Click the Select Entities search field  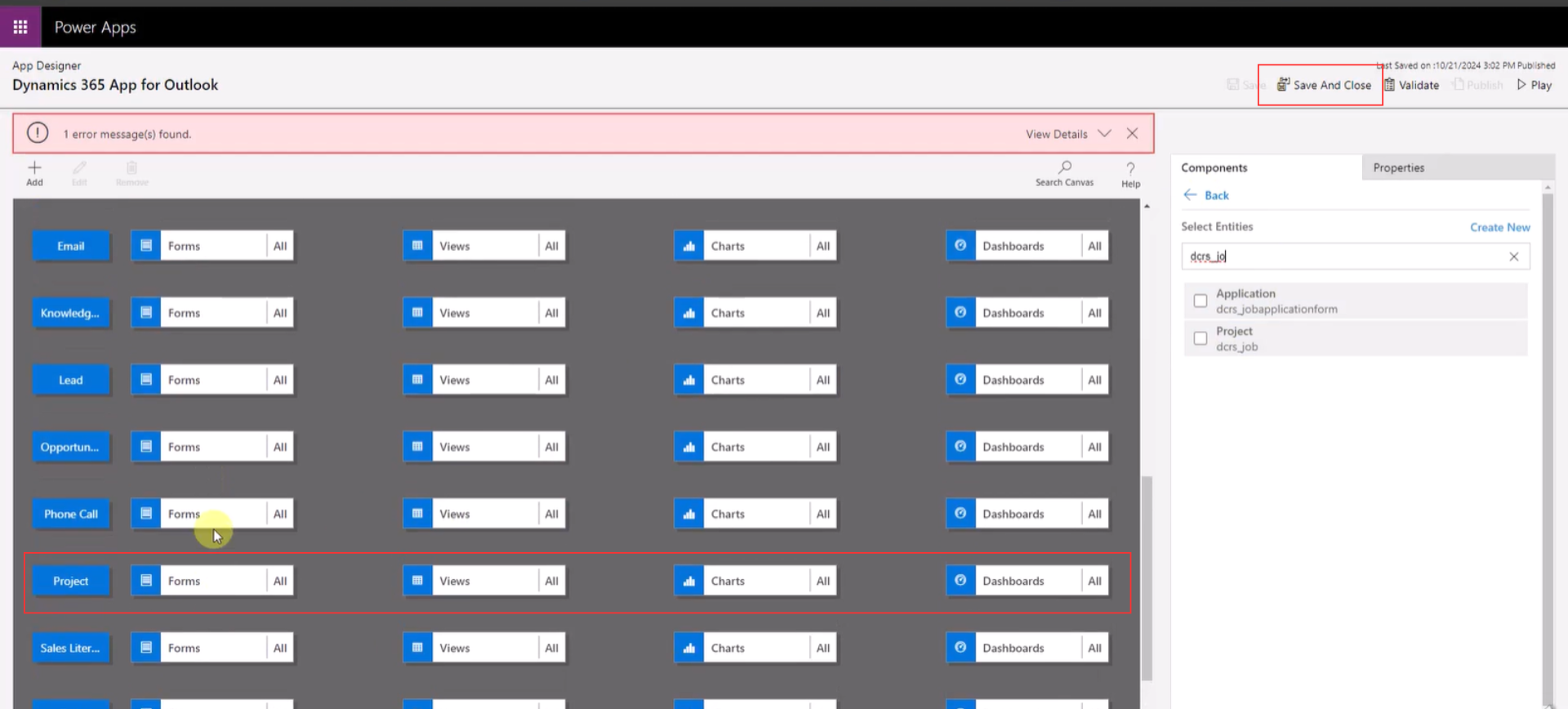pyautogui.click(x=1355, y=256)
